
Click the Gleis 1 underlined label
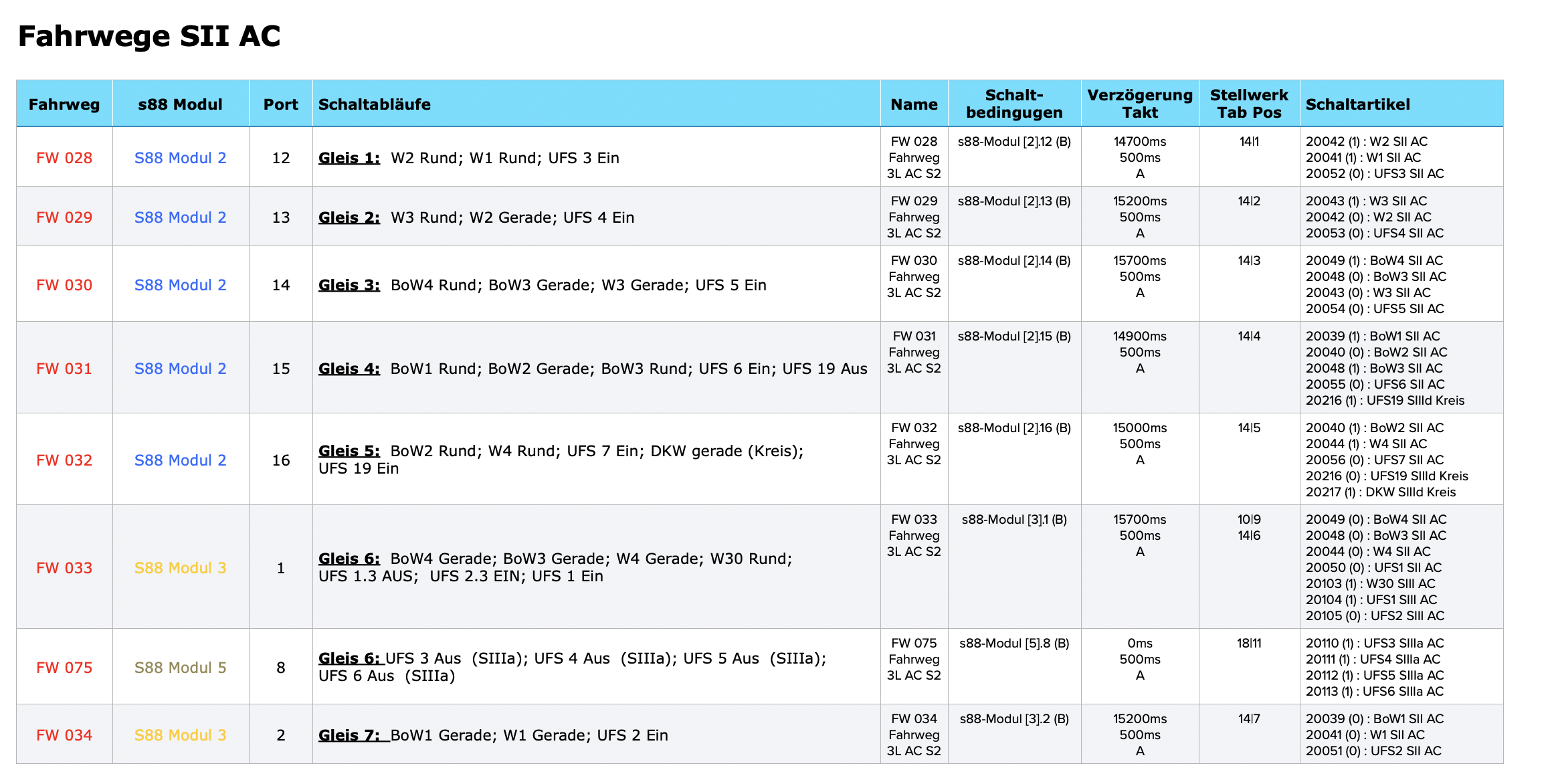click(349, 158)
